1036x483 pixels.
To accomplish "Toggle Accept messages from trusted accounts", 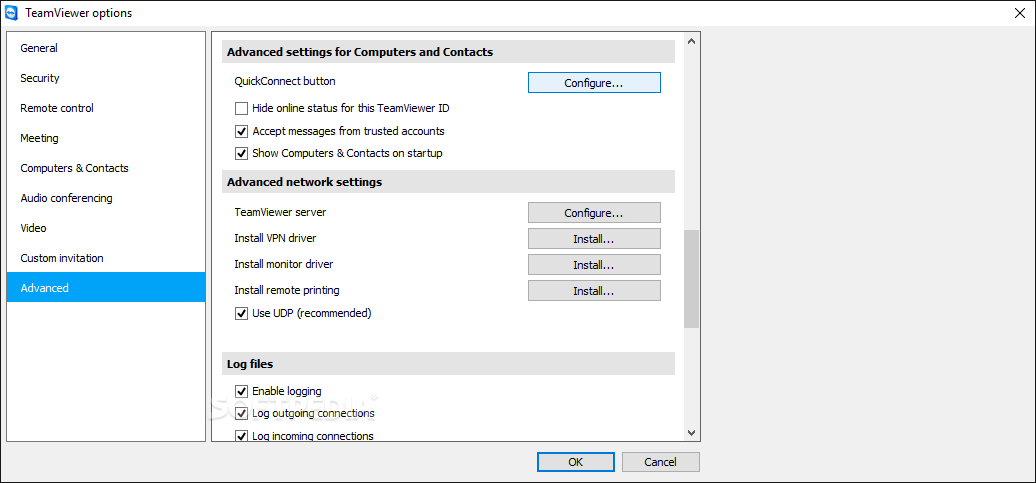I will (x=241, y=131).
